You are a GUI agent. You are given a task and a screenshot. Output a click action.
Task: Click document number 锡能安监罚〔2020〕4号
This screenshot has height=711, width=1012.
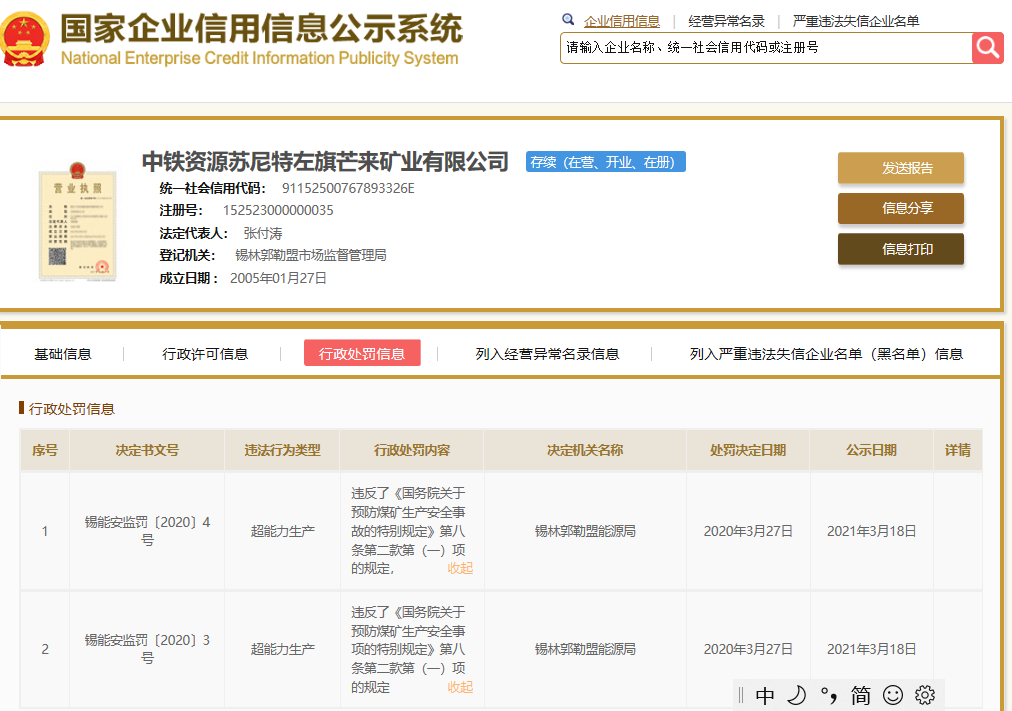click(x=147, y=531)
